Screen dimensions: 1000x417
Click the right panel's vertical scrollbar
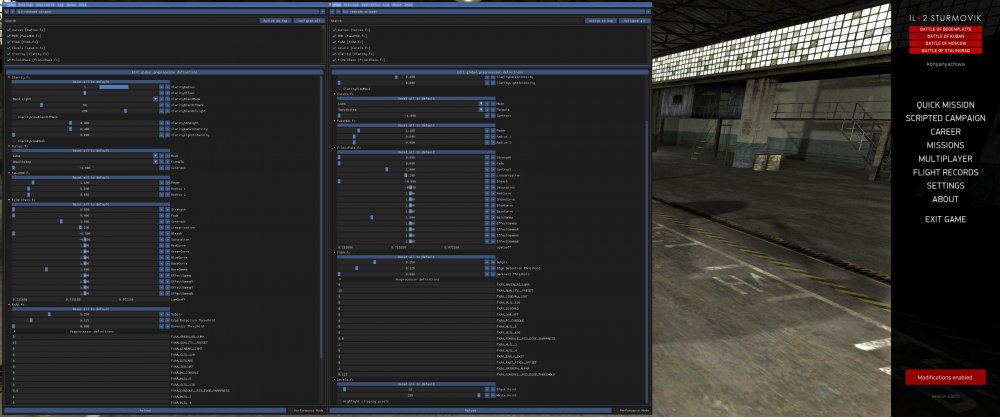click(x=647, y=200)
